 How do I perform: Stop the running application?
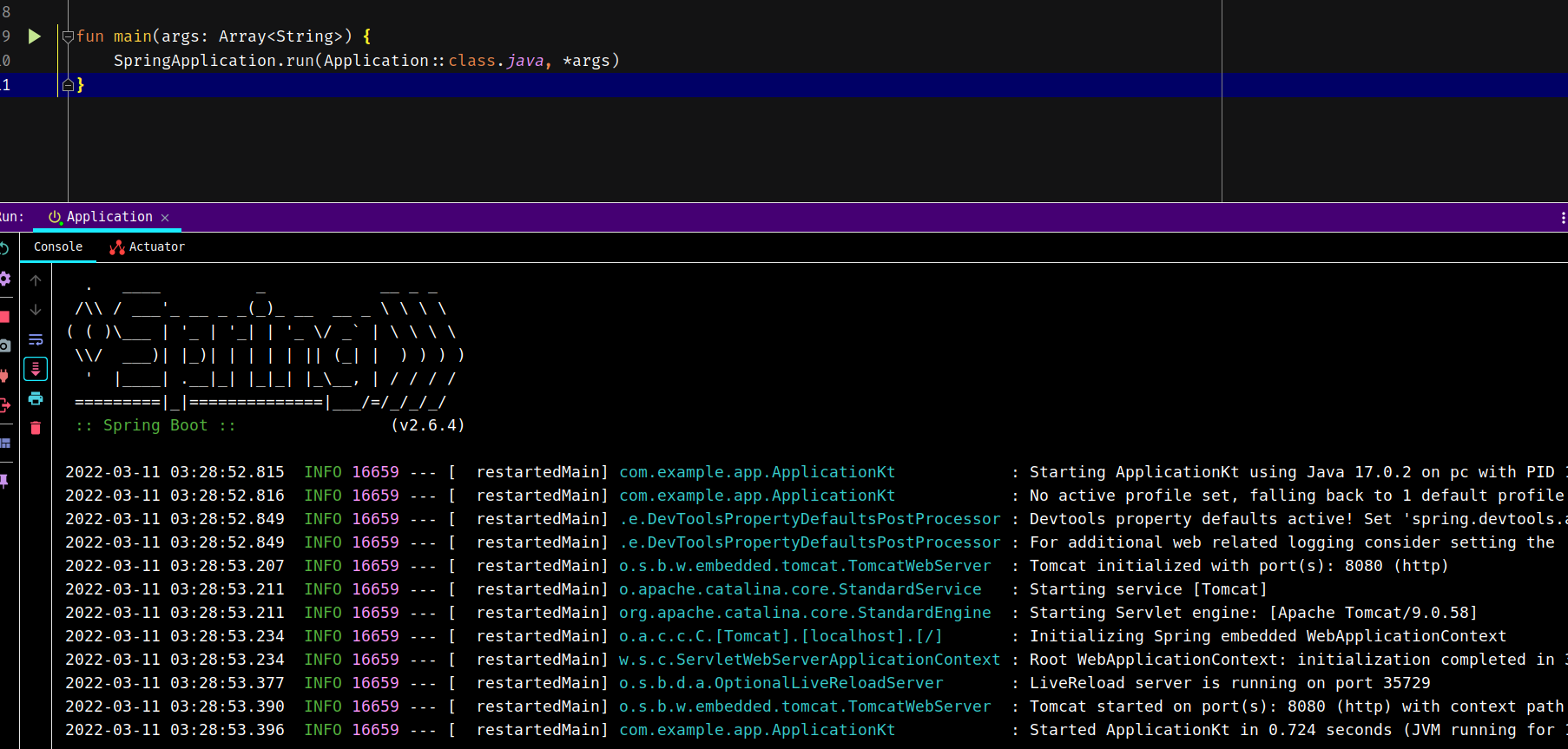(4, 317)
